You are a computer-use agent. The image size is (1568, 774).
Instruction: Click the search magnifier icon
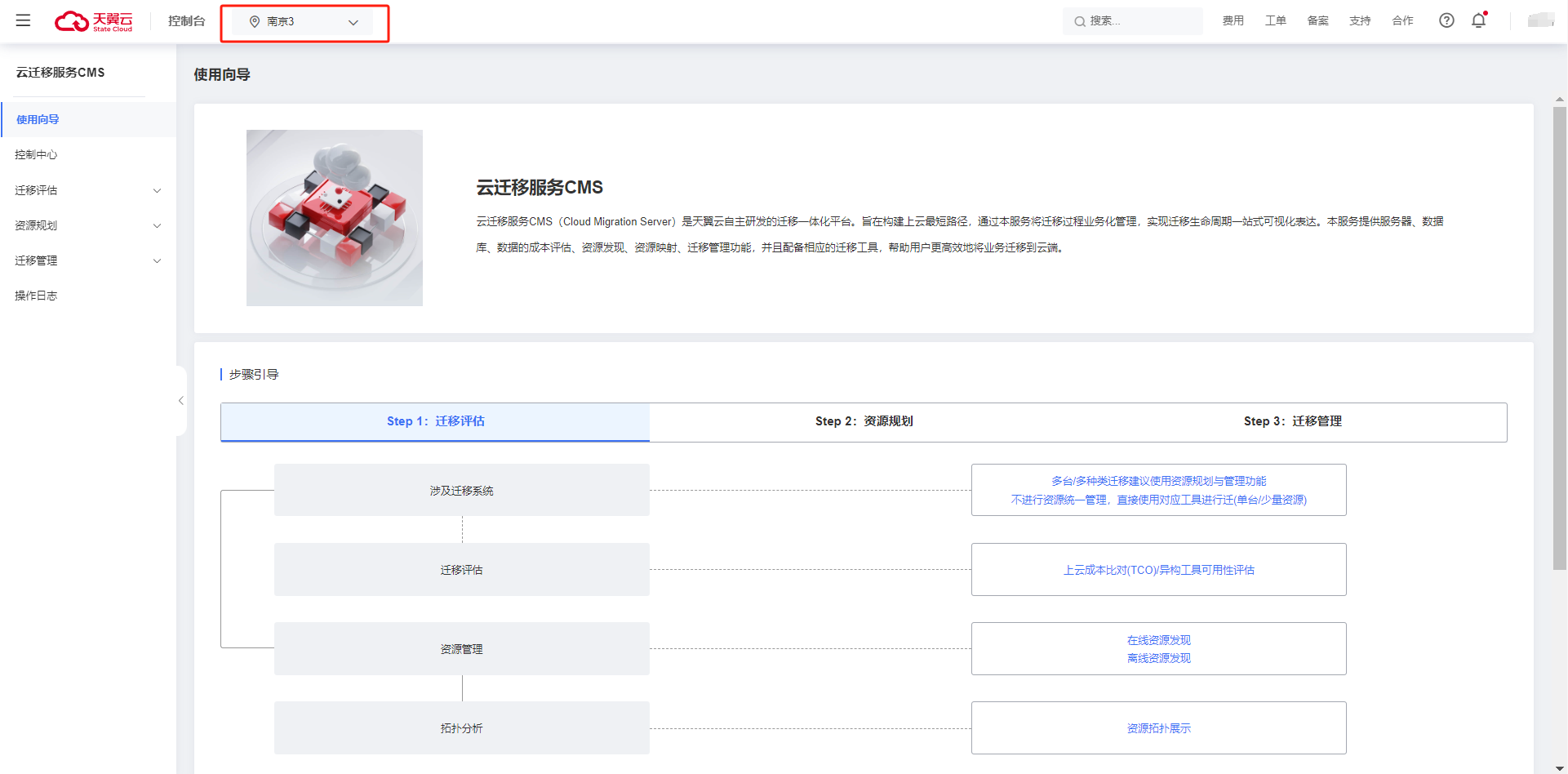click(1080, 21)
